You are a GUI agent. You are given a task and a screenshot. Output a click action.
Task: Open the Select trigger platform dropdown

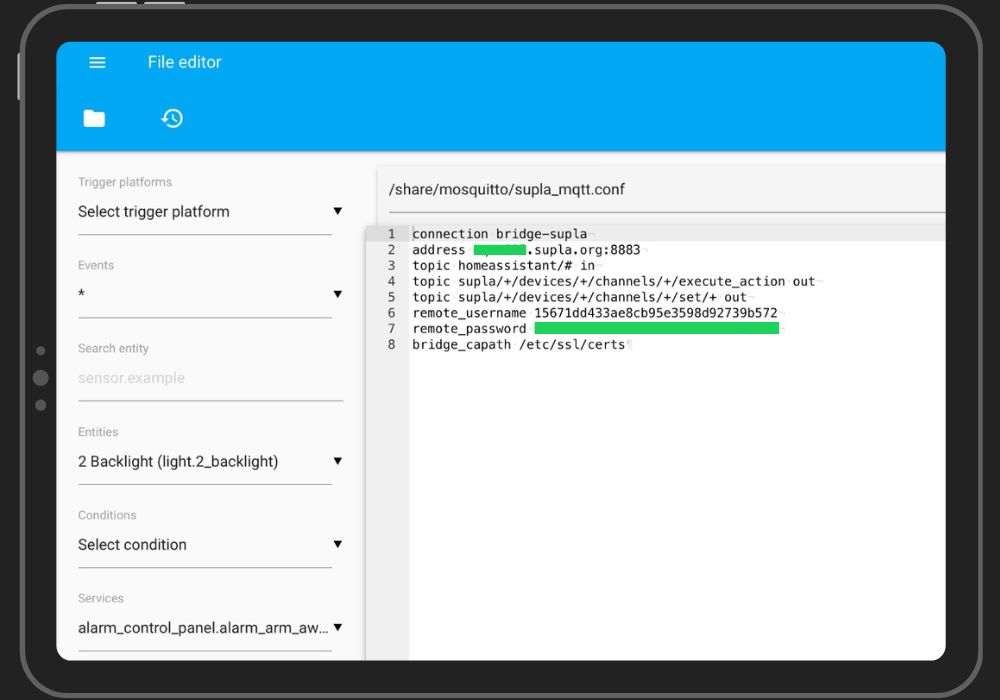click(x=205, y=211)
